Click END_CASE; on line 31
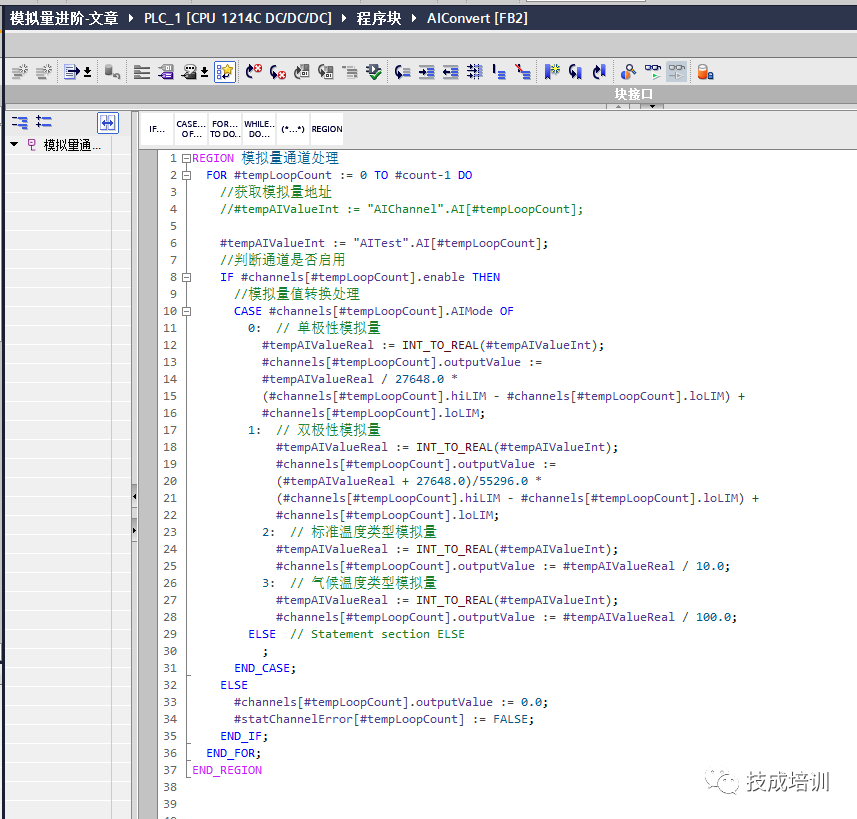 tap(265, 668)
